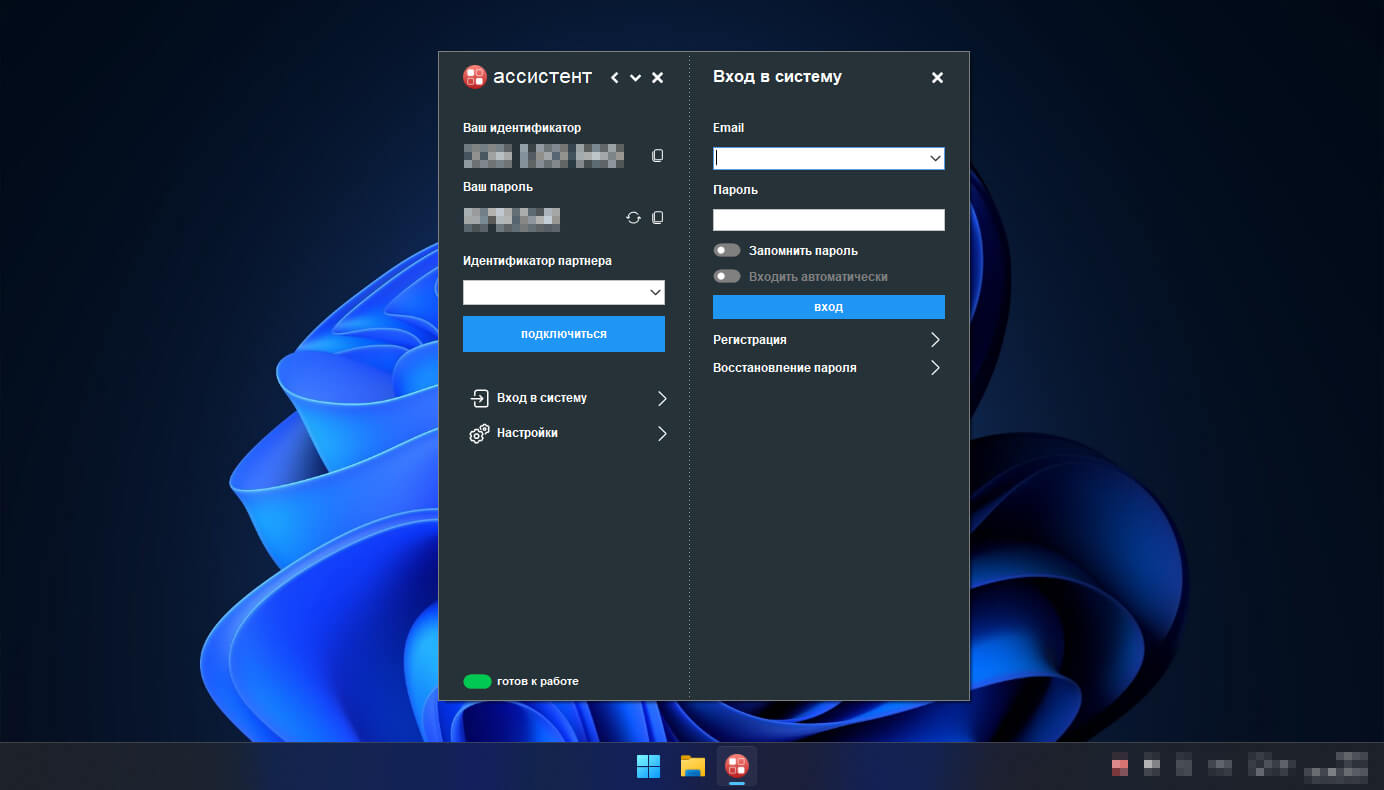This screenshot has width=1384, height=790.
Task: Close the Вход в систему panel
Action: point(937,77)
